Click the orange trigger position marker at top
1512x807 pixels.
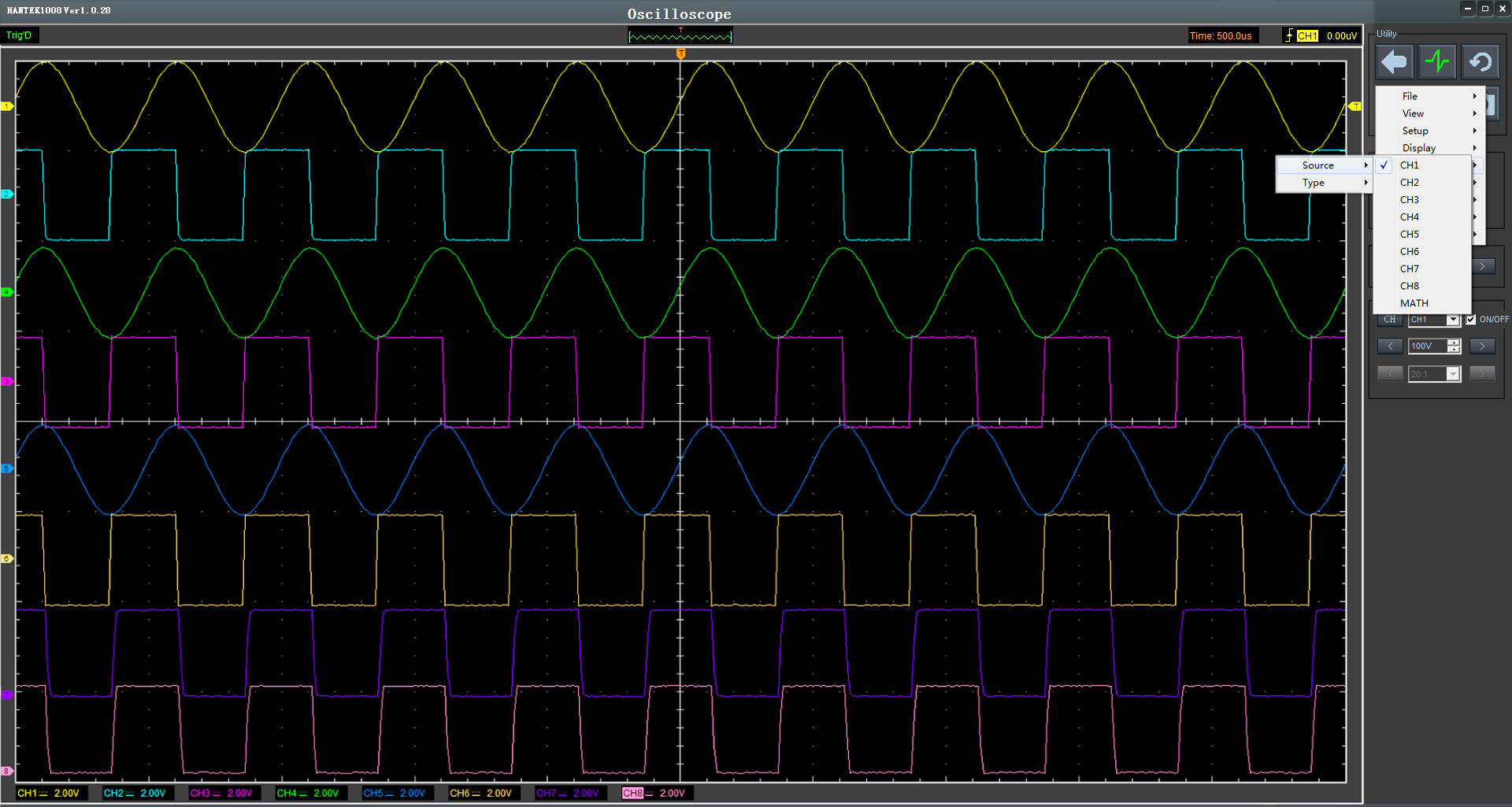coord(681,54)
